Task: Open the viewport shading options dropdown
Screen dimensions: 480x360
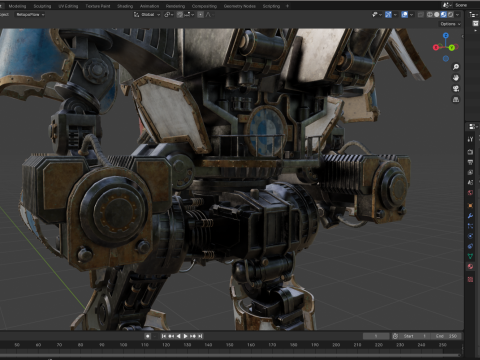Action: click(458, 15)
